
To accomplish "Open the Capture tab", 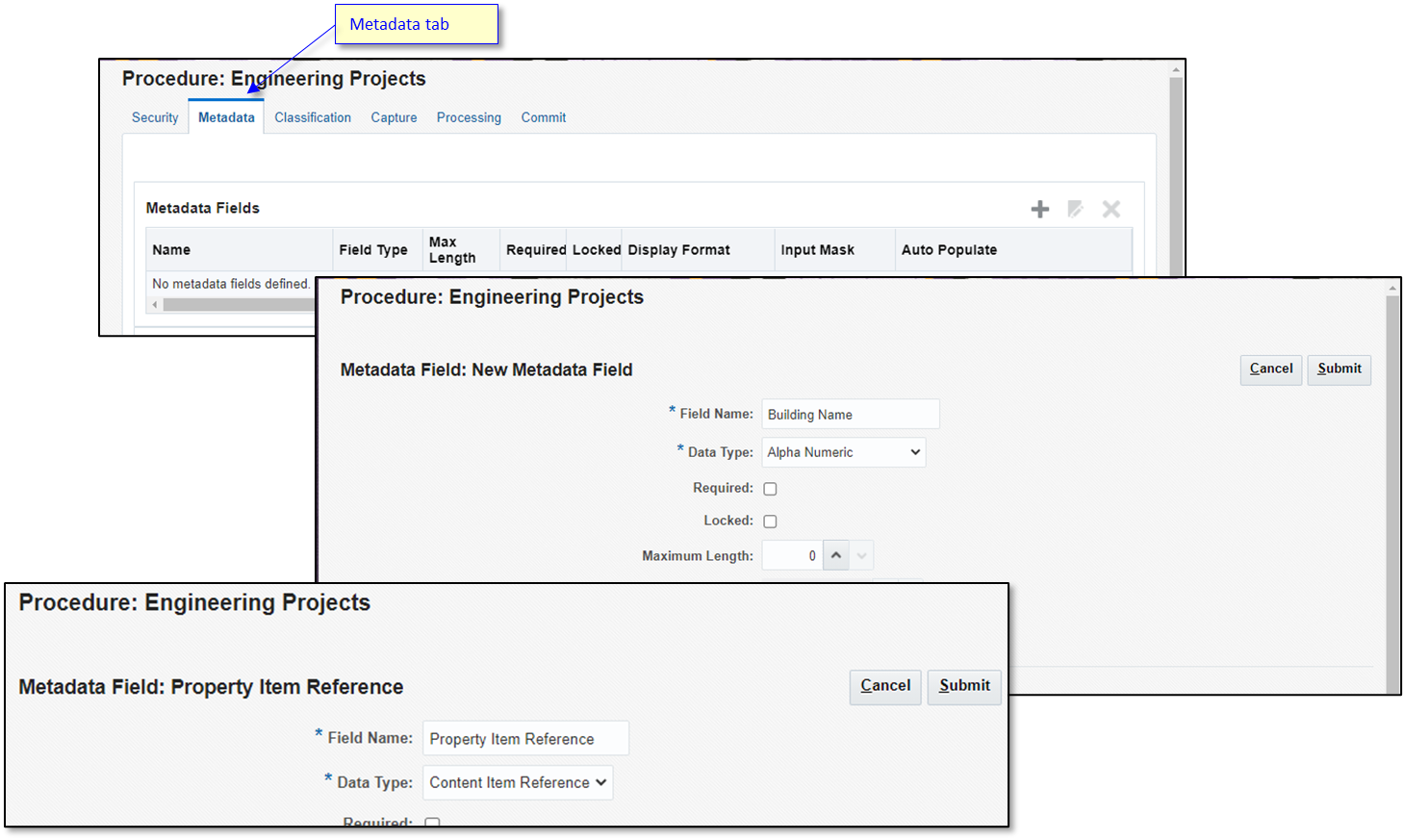I will (x=394, y=116).
